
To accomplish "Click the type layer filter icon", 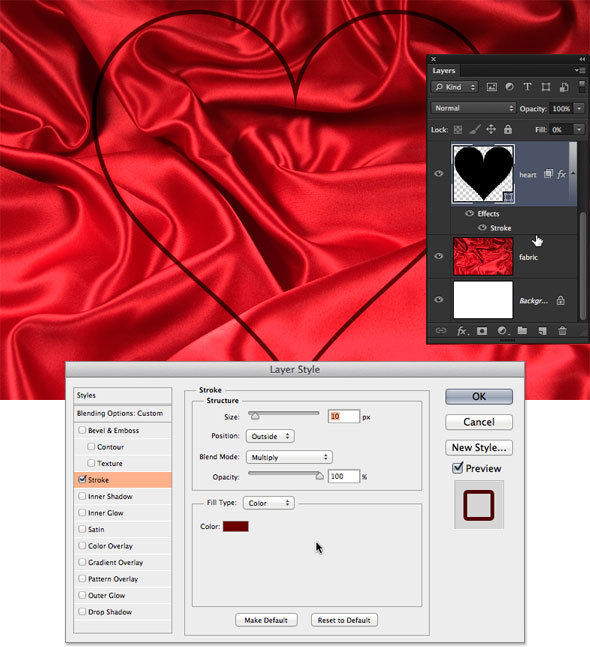I will [x=527, y=87].
